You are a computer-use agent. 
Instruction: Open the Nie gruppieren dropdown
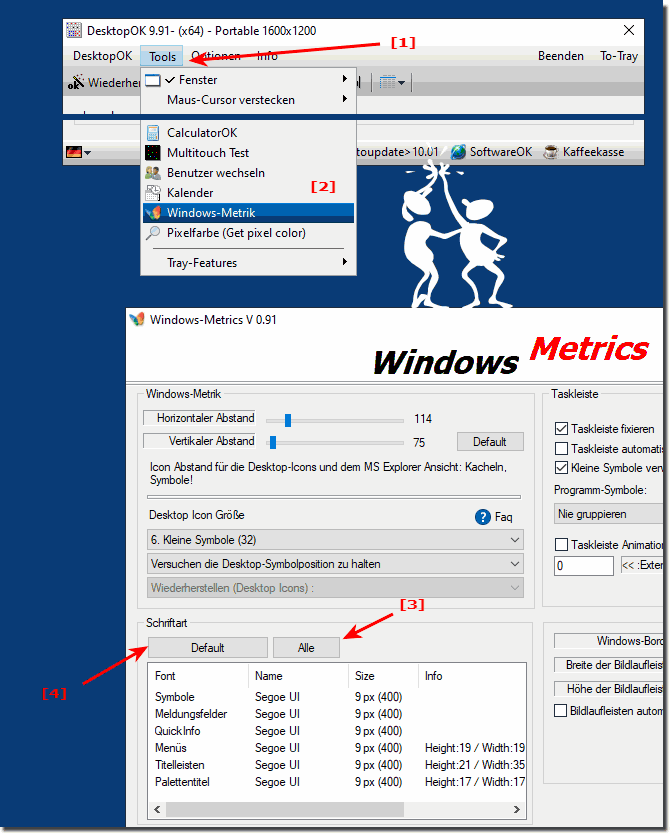608,514
